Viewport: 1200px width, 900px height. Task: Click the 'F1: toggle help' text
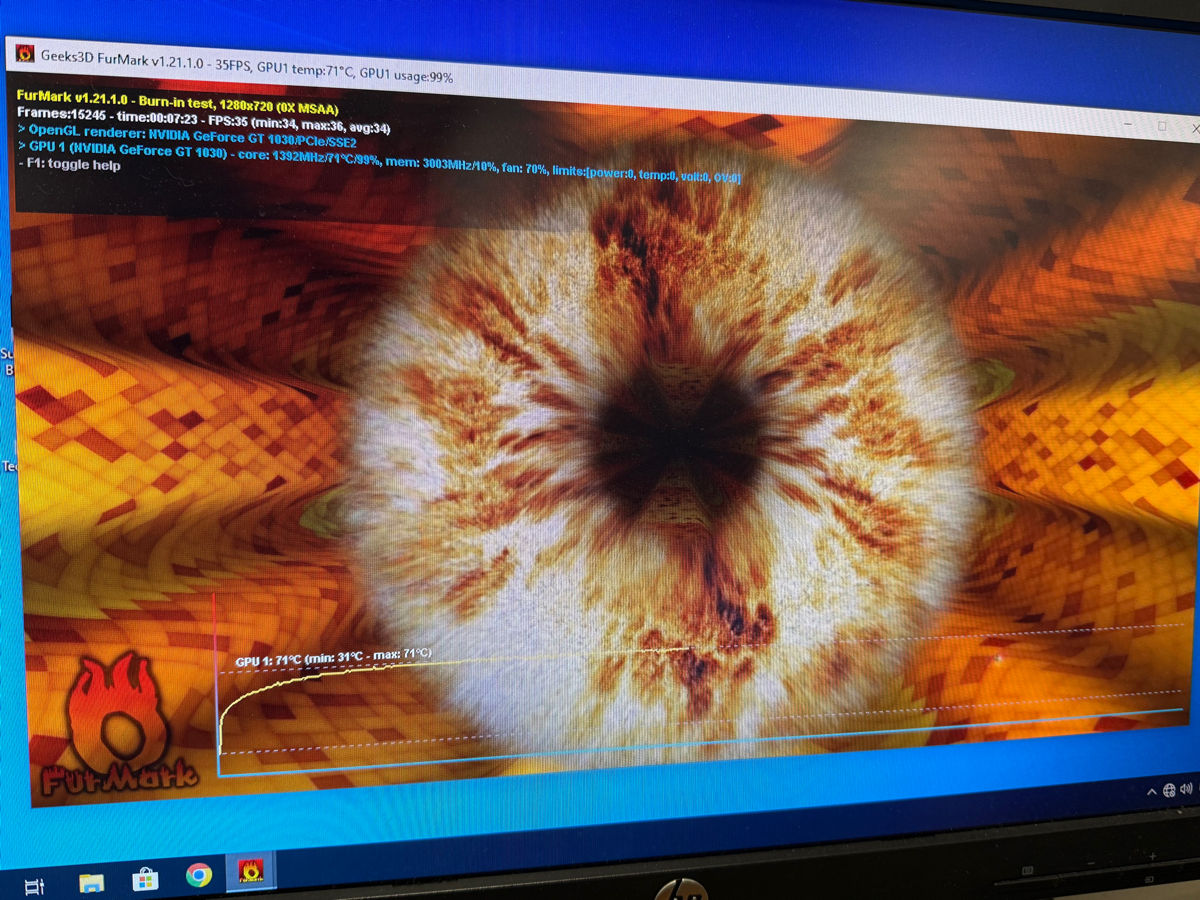pyautogui.click(x=69, y=166)
